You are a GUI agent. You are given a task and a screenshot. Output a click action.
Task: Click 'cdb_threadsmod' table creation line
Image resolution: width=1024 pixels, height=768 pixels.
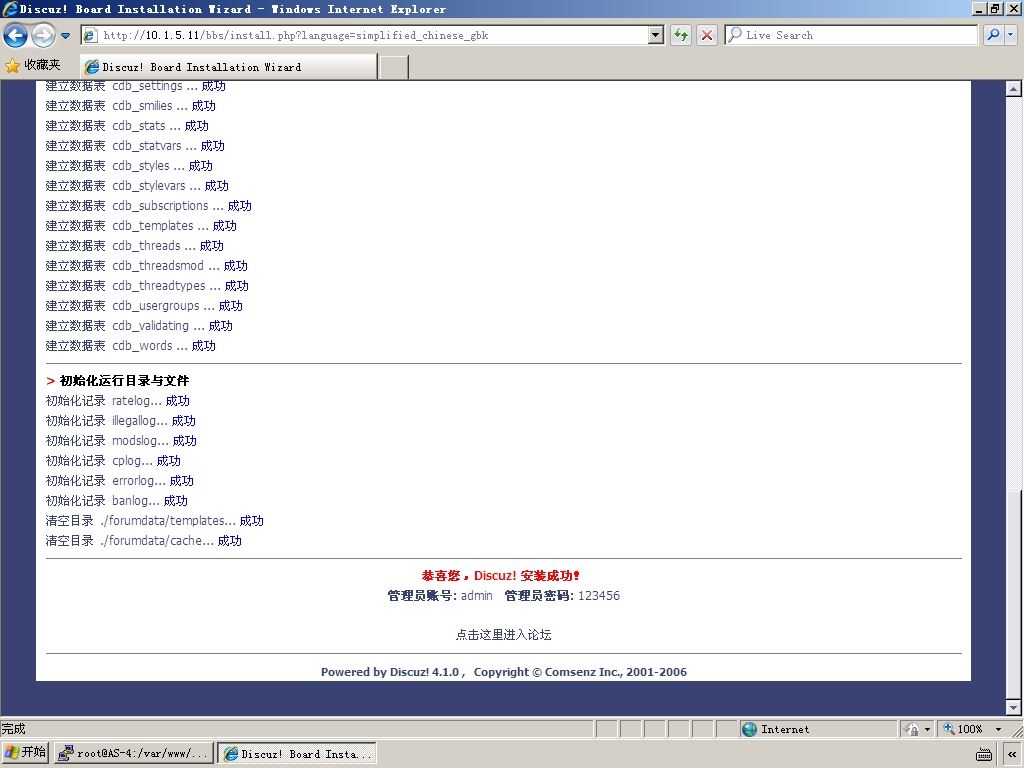pos(146,266)
